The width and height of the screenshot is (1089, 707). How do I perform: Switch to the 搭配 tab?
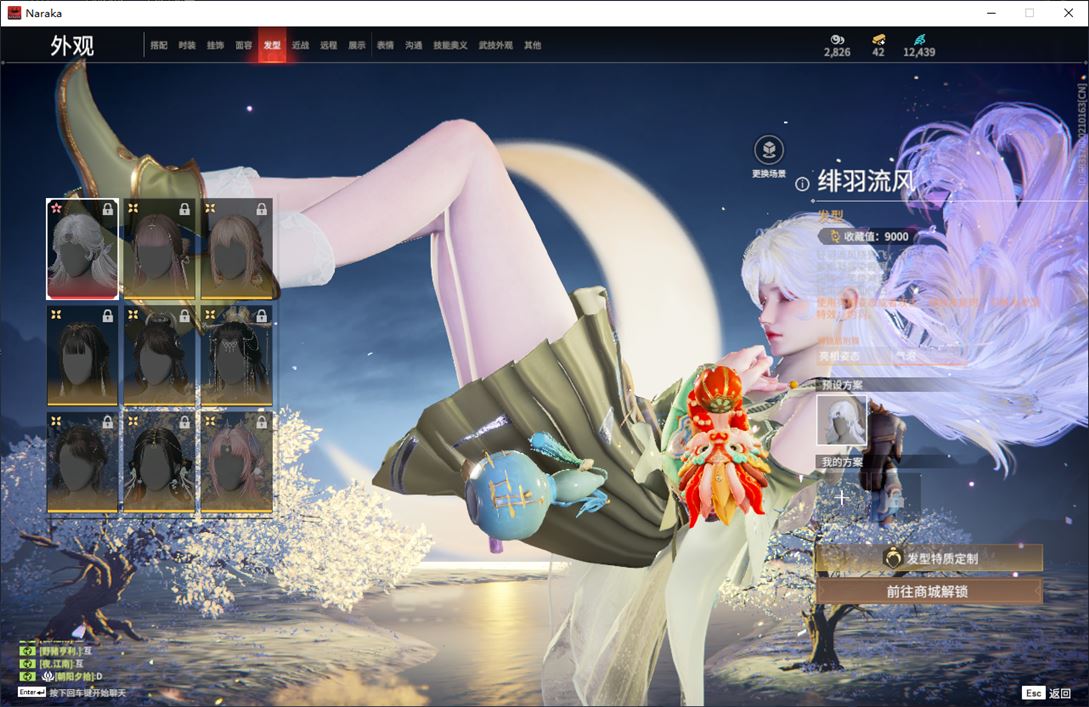click(x=159, y=45)
